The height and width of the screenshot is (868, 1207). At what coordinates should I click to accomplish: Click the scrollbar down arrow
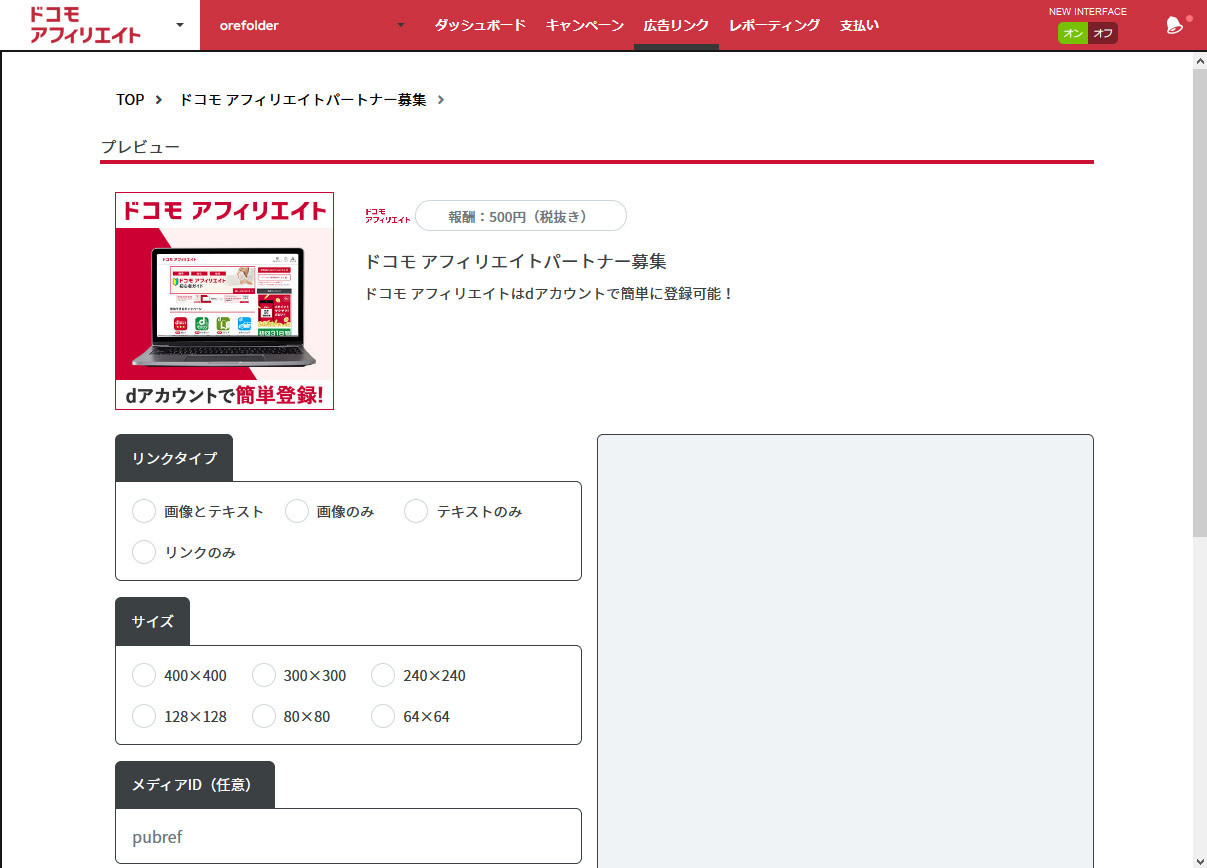1199,860
